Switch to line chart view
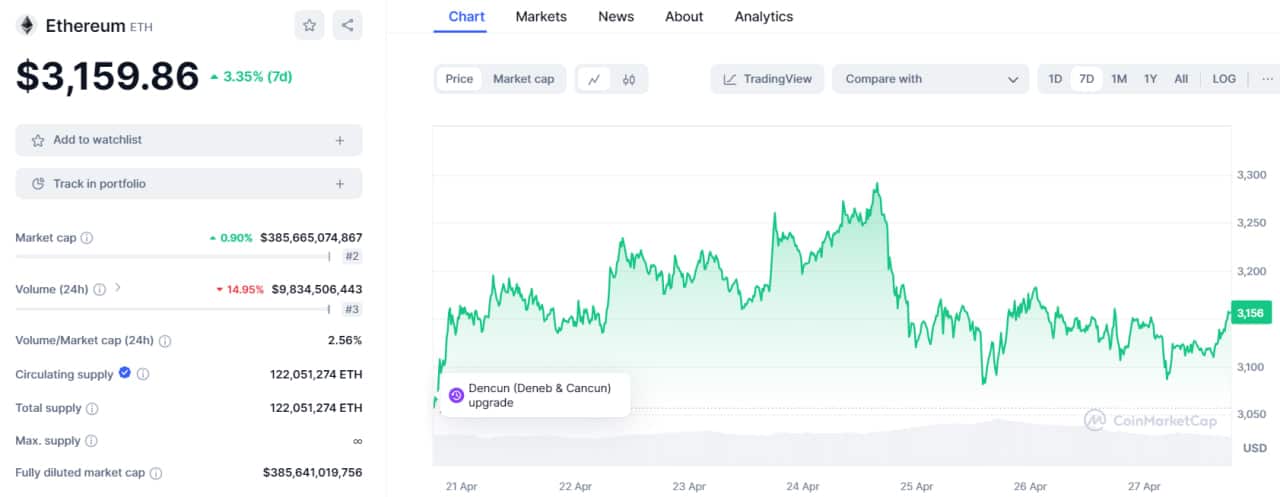Image resolution: width=1280 pixels, height=497 pixels. [x=594, y=79]
